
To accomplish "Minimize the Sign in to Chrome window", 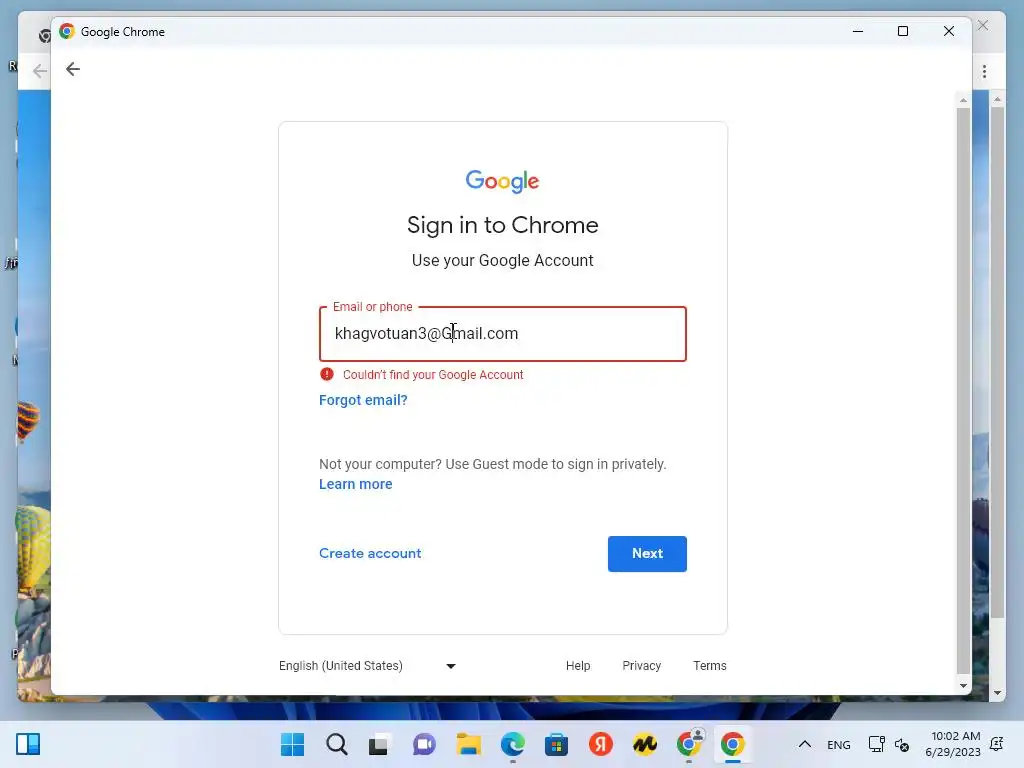I will [858, 31].
